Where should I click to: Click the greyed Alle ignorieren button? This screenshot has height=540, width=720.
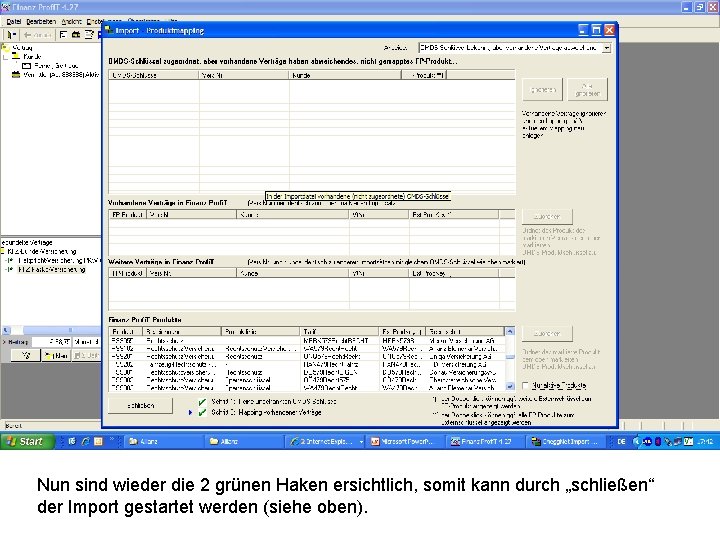tap(587, 90)
